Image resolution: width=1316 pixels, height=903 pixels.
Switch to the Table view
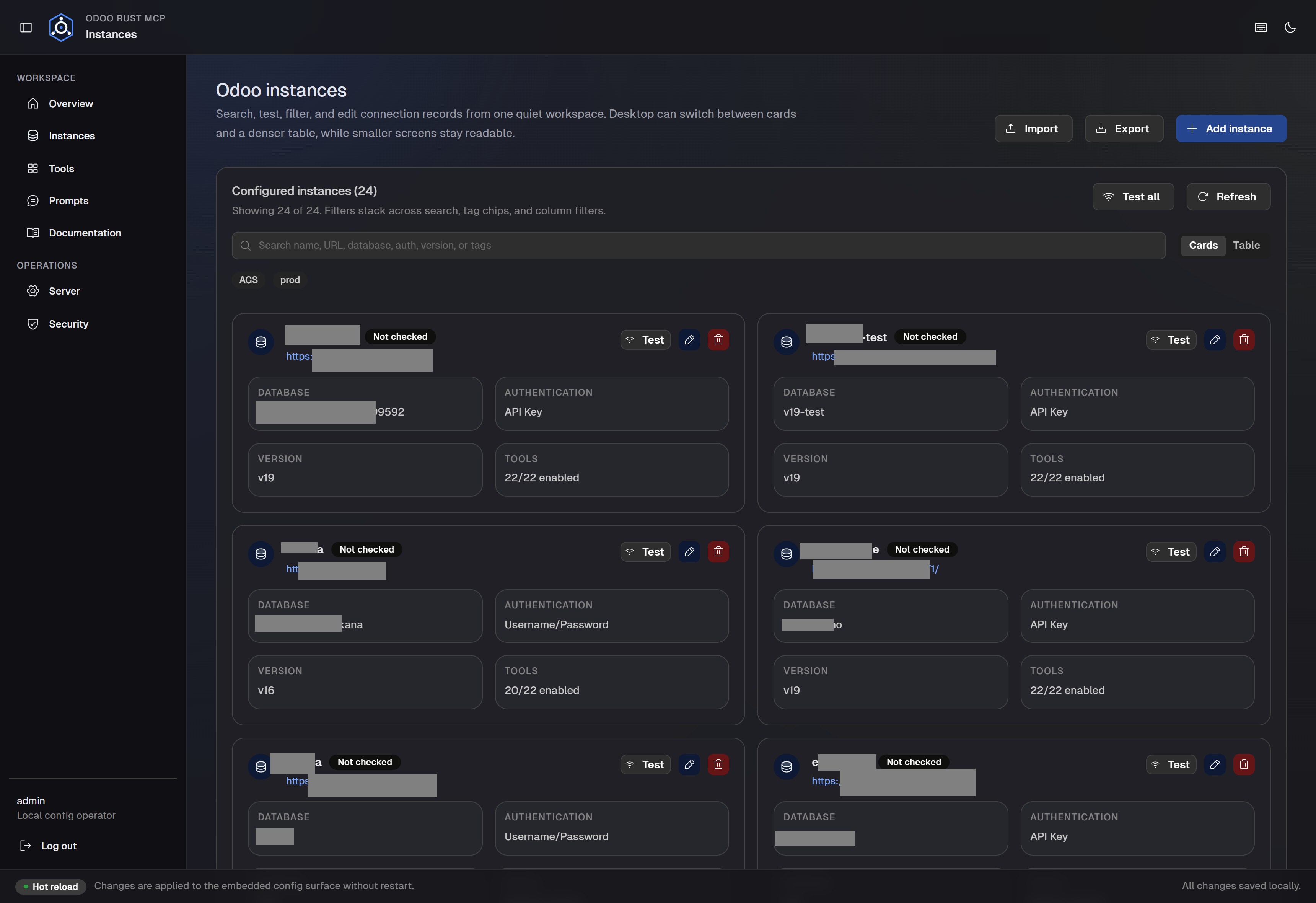(x=1246, y=245)
